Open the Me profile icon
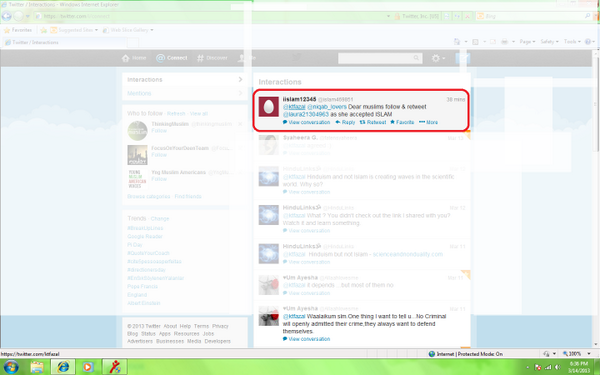Viewport: 600px width, 375px height. pyautogui.click(x=241, y=58)
